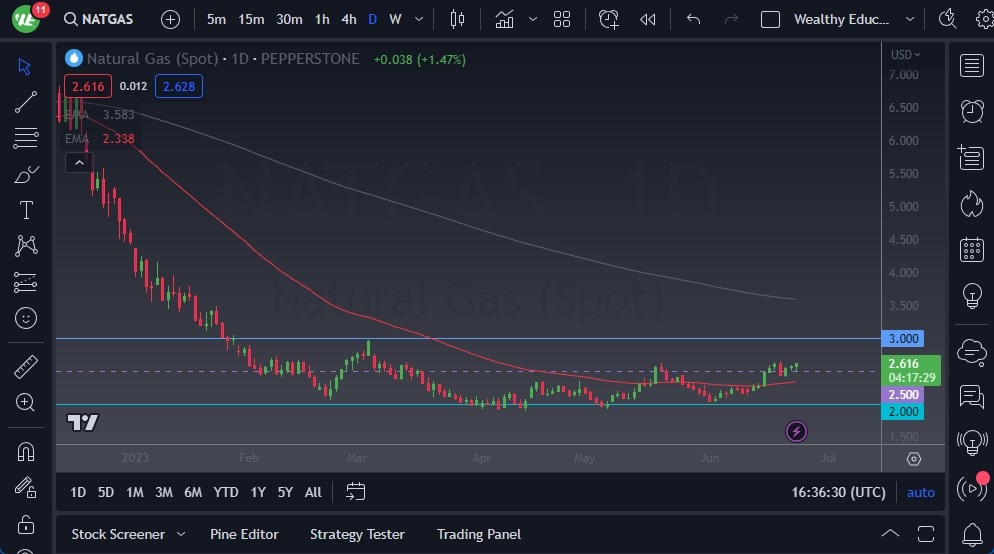Select the 4h timeframe button
This screenshot has height=554, width=994.
click(x=348, y=19)
